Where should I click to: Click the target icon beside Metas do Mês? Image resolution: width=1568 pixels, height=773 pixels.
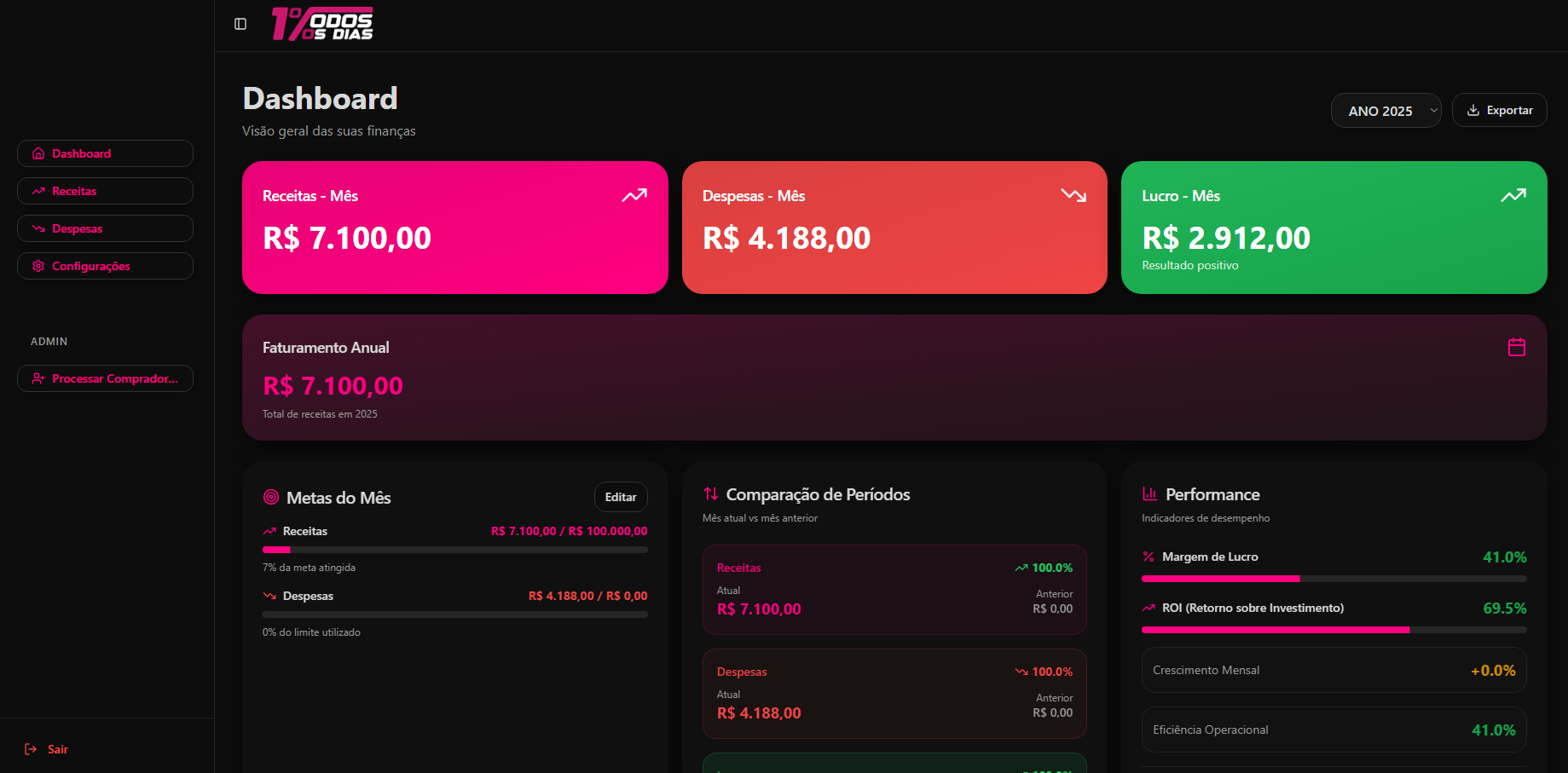tap(271, 497)
